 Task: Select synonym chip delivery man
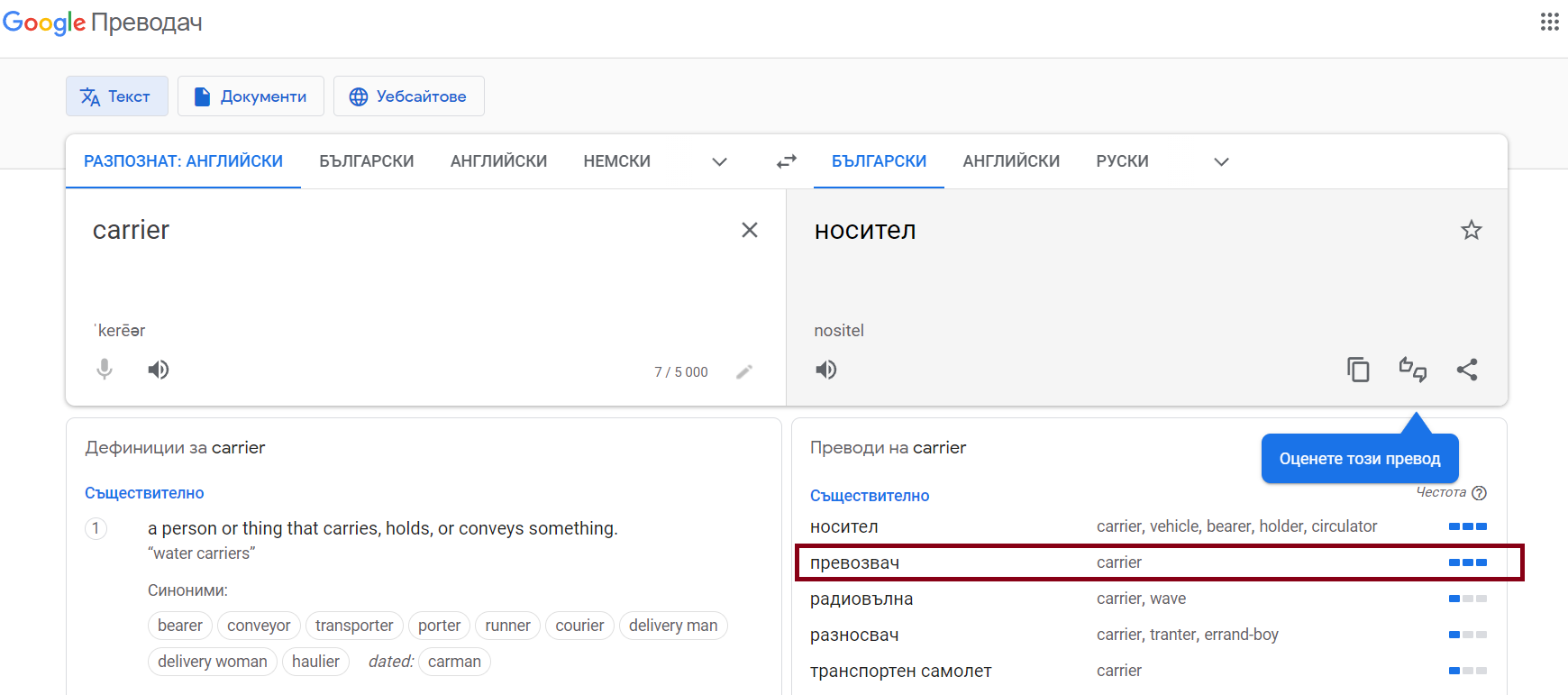point(673,626)
